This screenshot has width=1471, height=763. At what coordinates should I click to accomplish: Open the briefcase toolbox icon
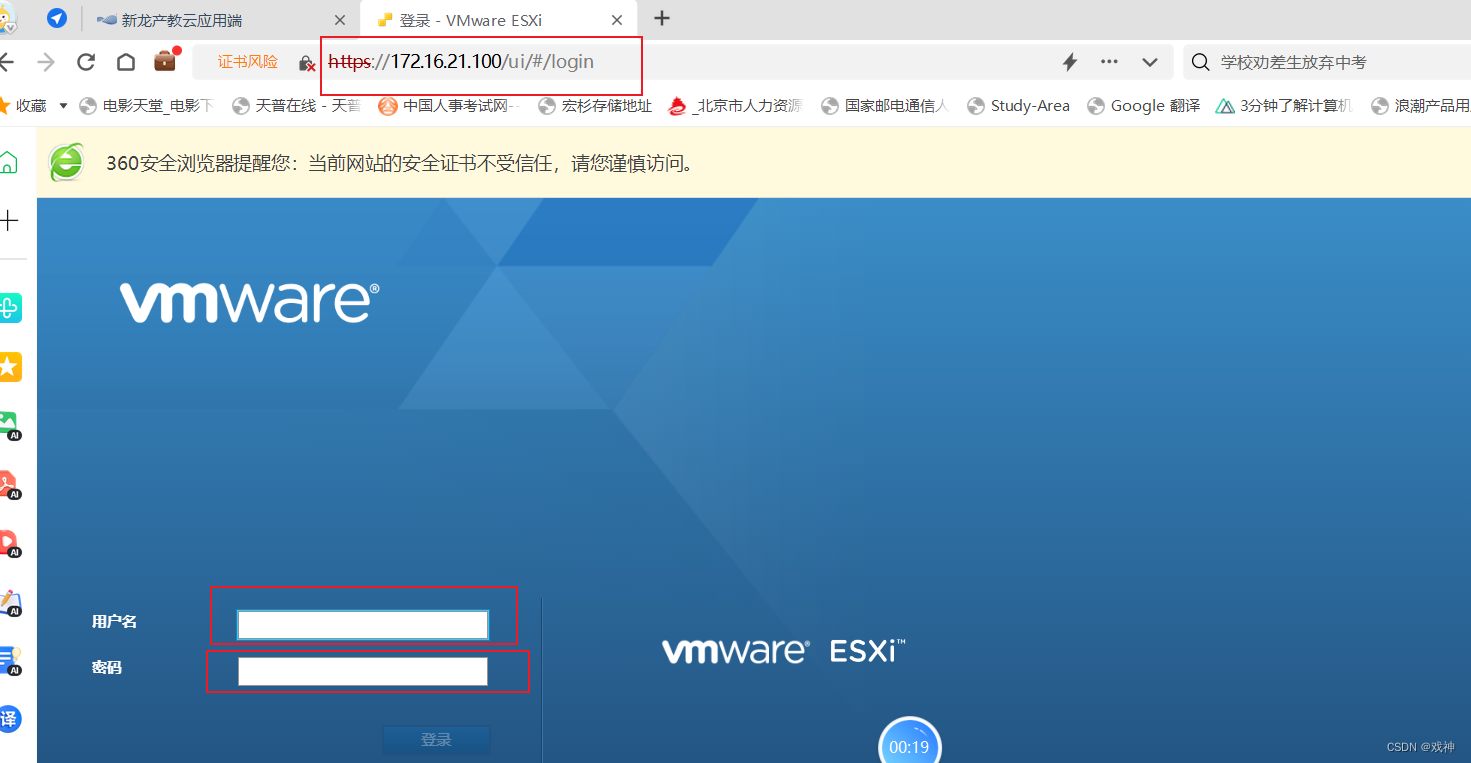tap(166, 61)
